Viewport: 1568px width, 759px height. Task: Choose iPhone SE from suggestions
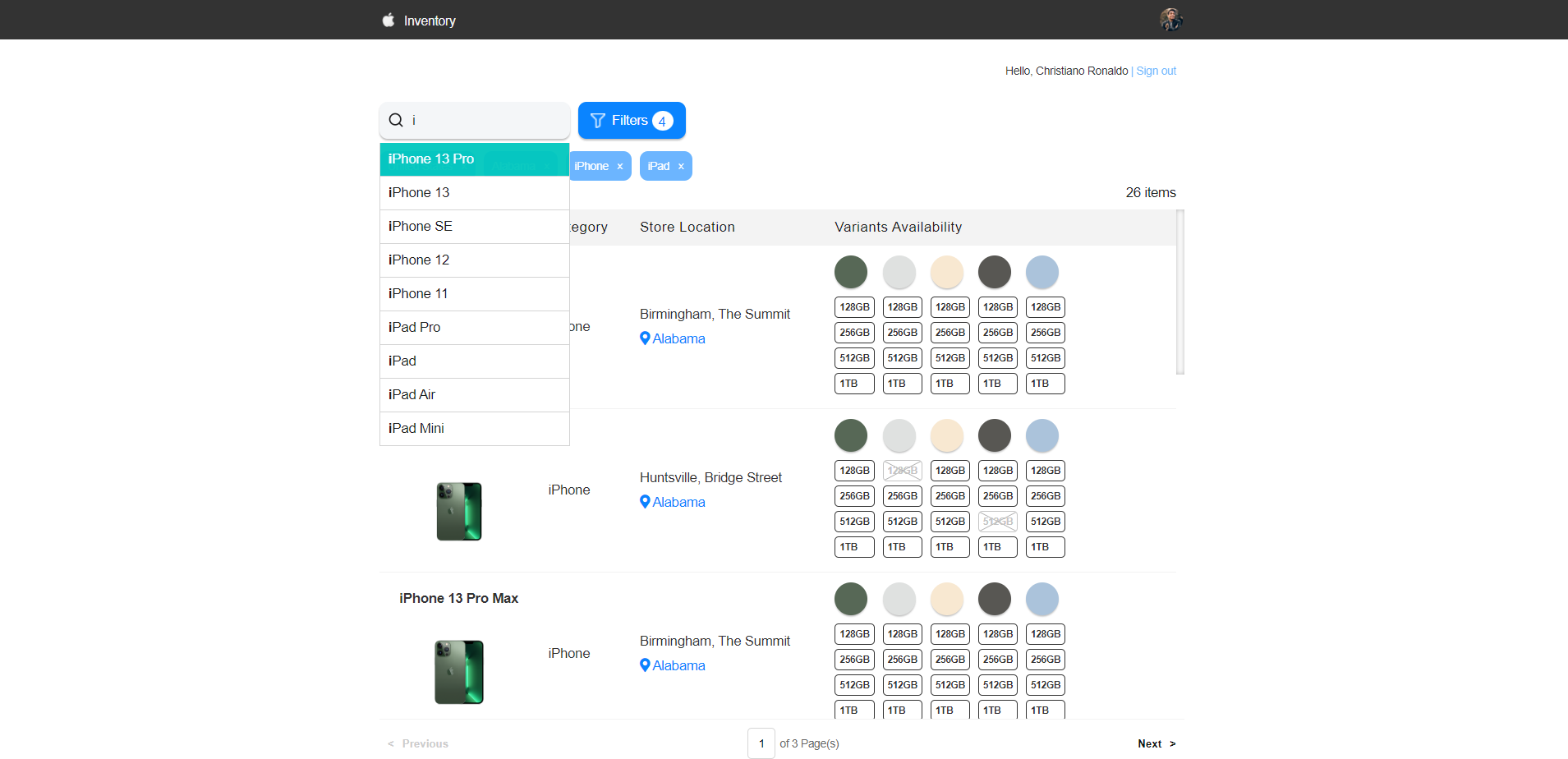pos(475,226)
